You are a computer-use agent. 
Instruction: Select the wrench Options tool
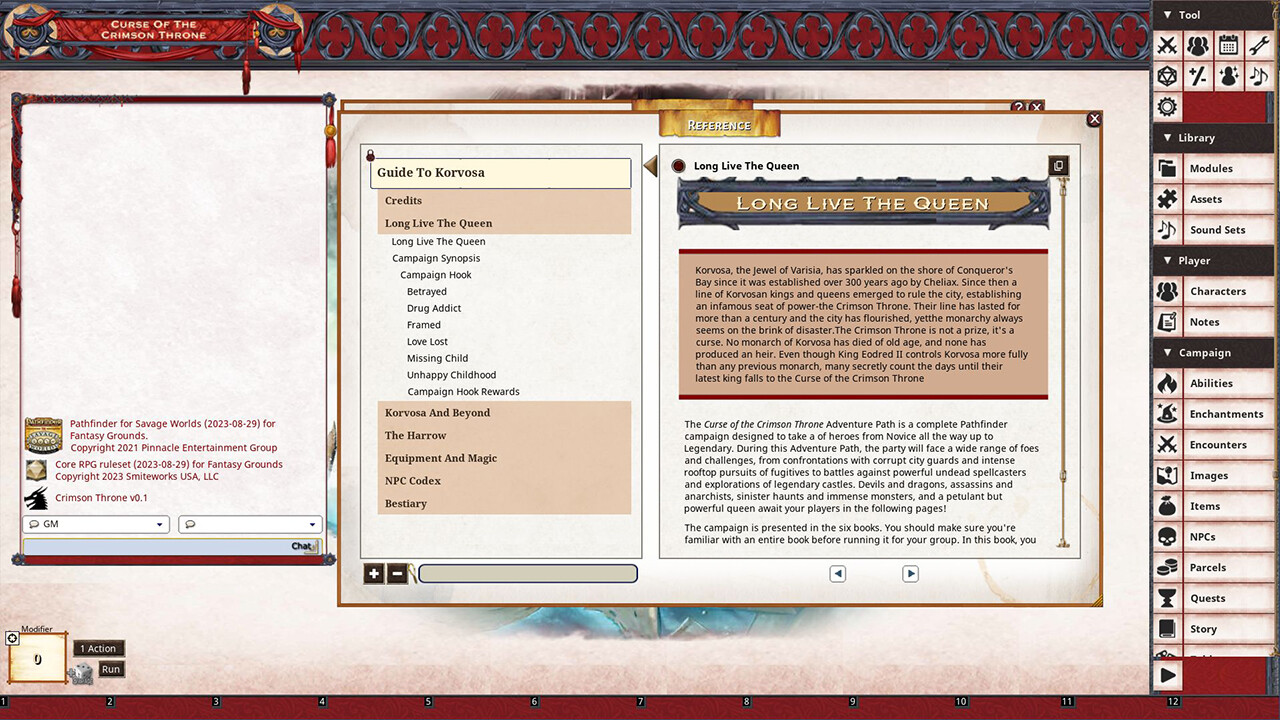pyautogui.click(x=1258, y=45)
